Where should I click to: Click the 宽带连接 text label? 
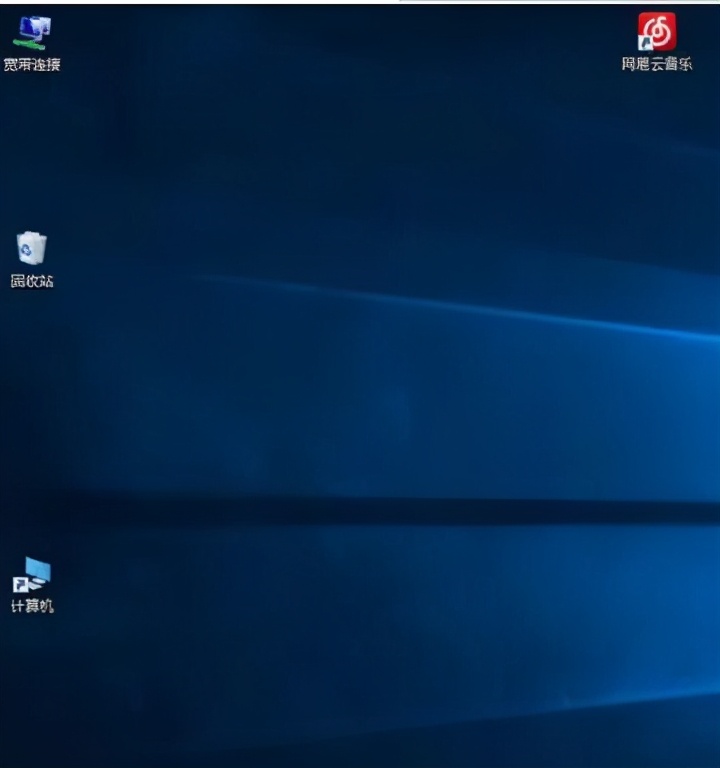(x=32, y=65)
